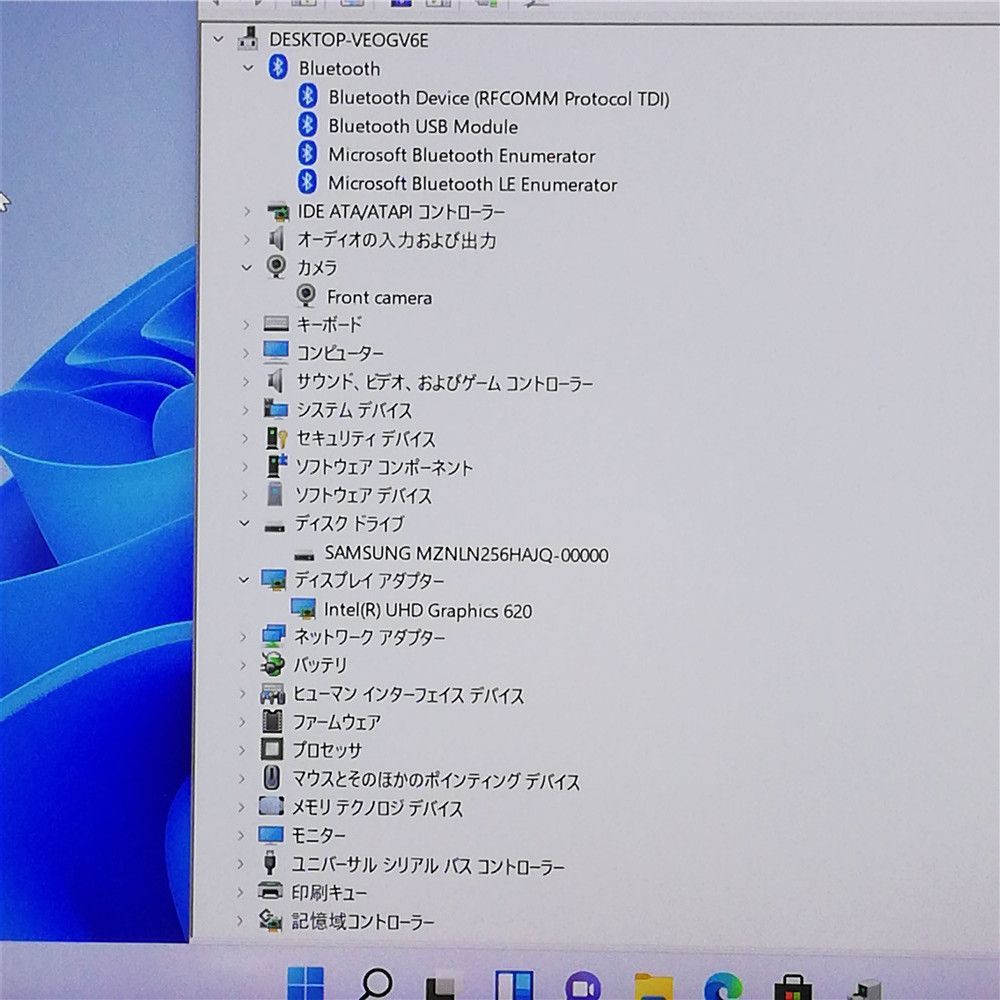Click the サウンド、ビデオ controller speaker icon
Screen dimensions: 1000x1000
coord(275,381)
